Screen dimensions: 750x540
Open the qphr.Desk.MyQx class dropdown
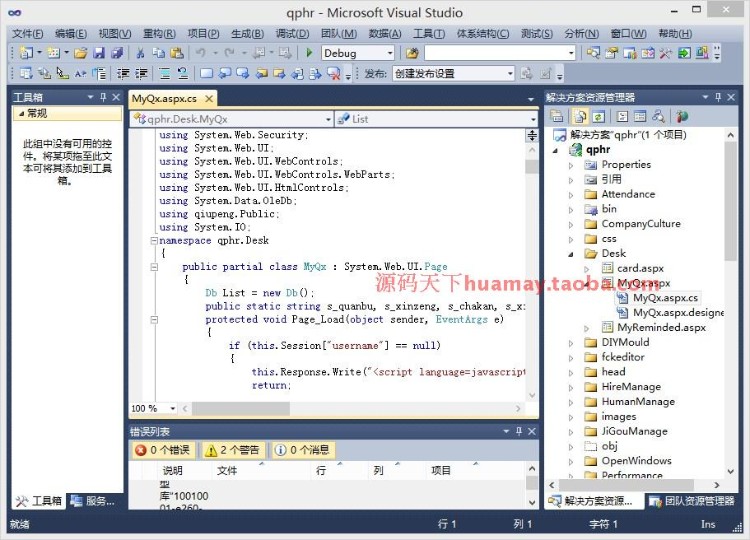tap(328, 119)
